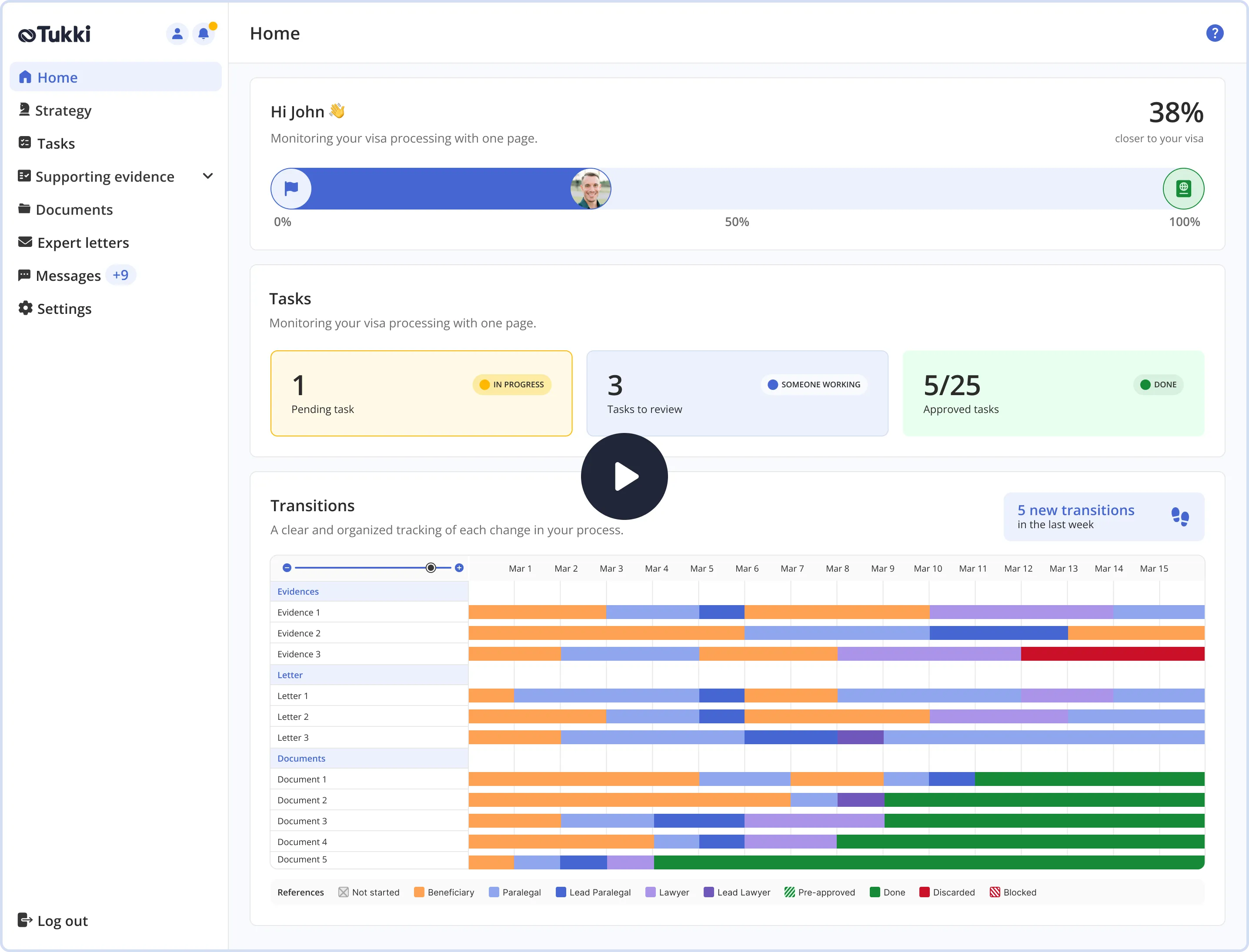The height and width of the screenshot is (952, 1249).
Task: Open the Pending task card
Action: coord(421,393)
